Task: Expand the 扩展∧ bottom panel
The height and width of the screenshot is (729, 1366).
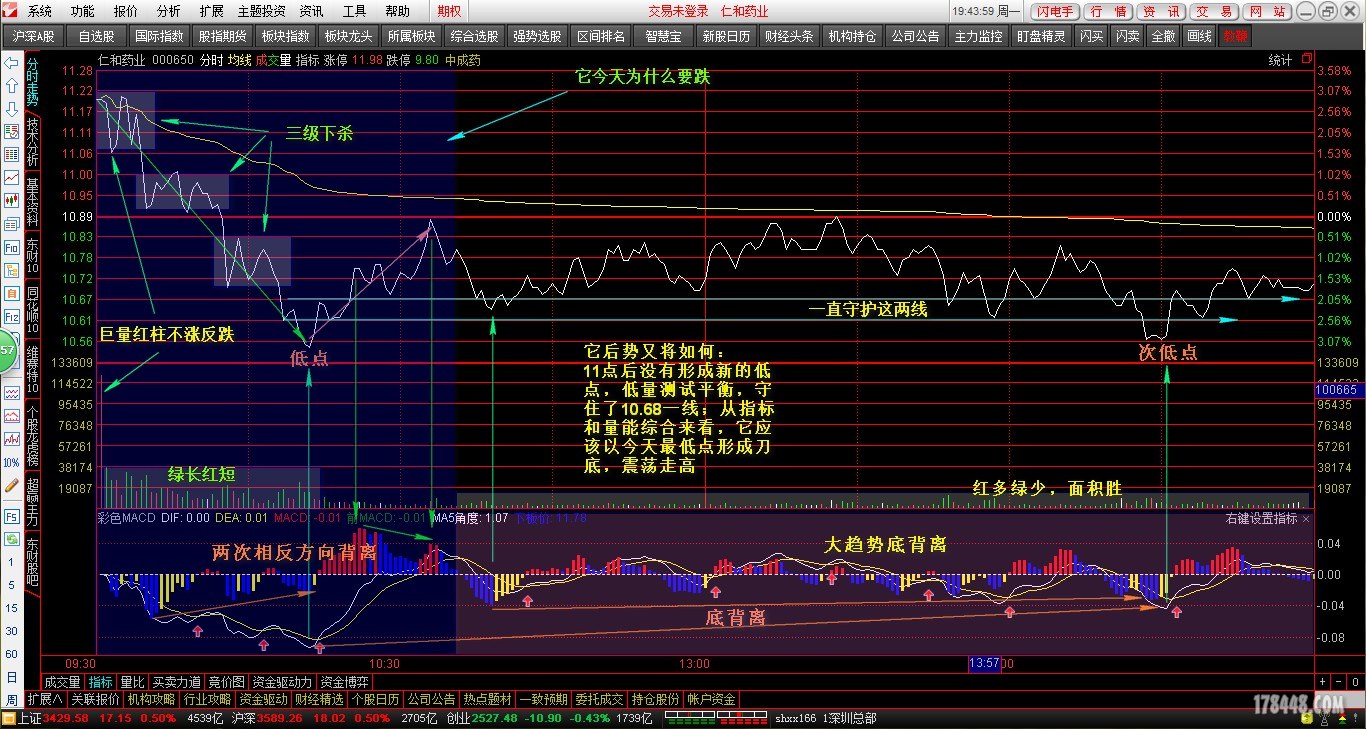Action: 44,699
